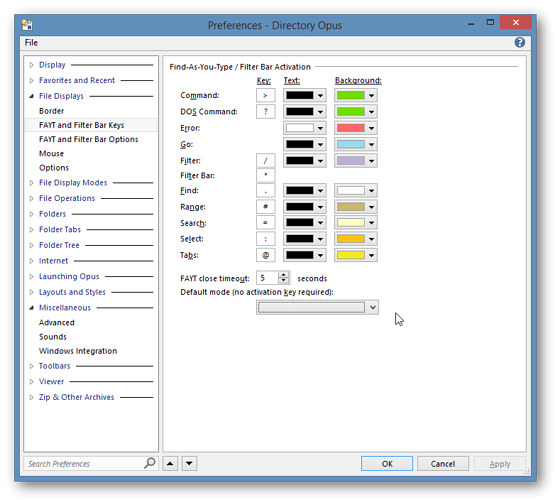Collapse the File Displays category
555x500 pixels.
(x=32, y=96)
